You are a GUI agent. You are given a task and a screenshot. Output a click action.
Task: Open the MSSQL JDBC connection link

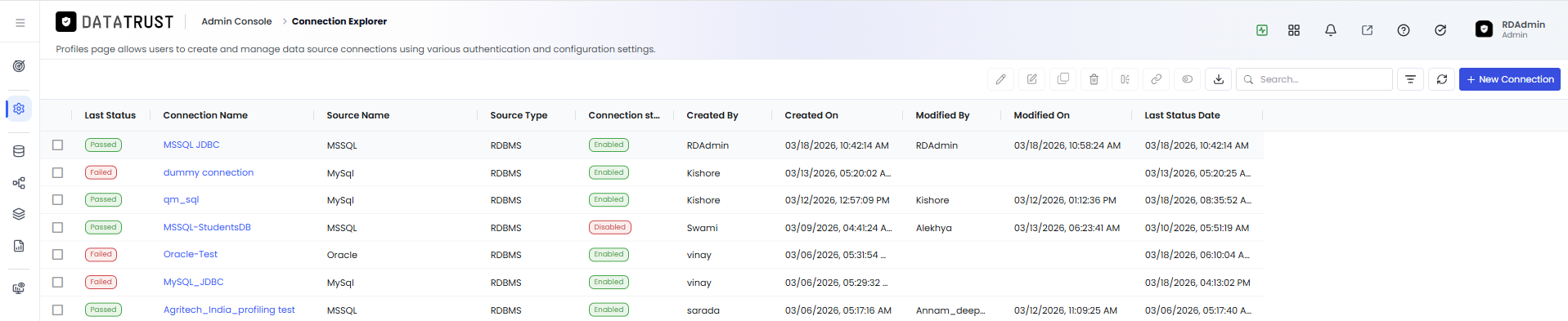click(x=191, y=145)
